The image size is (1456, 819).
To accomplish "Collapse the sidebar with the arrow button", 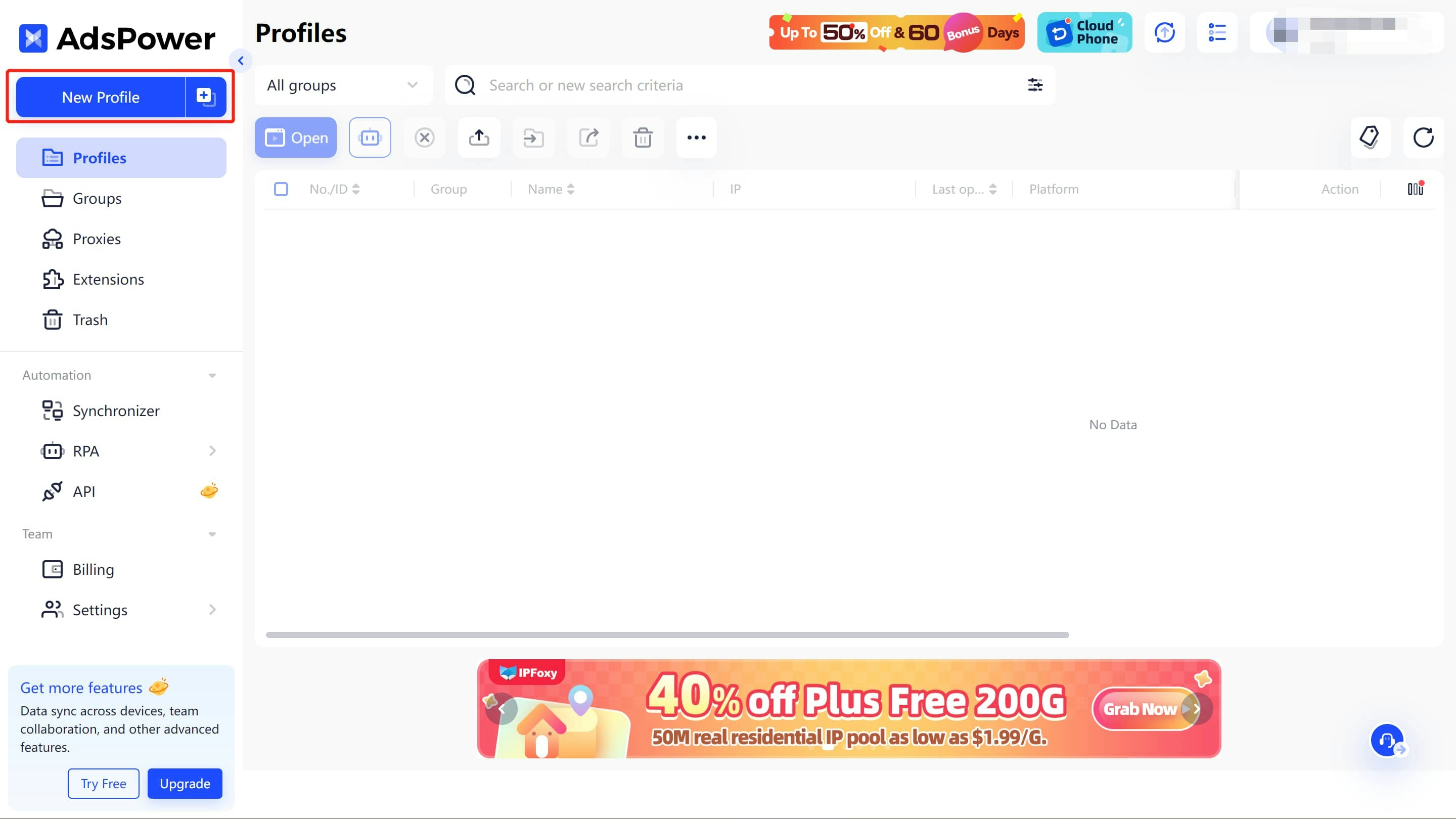I will click(x=241, y=61).
